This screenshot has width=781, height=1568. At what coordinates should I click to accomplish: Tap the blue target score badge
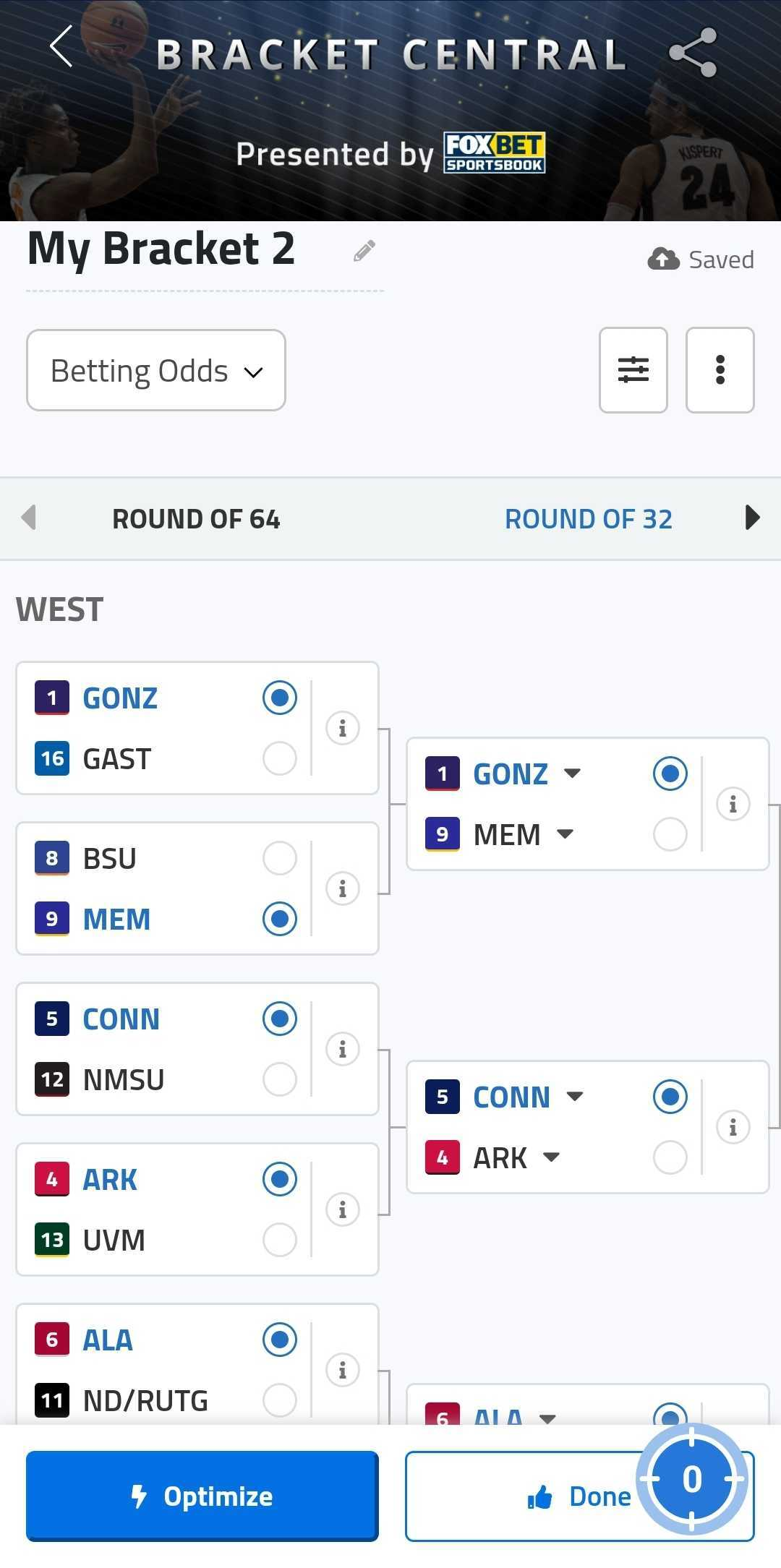point(691,1479)
